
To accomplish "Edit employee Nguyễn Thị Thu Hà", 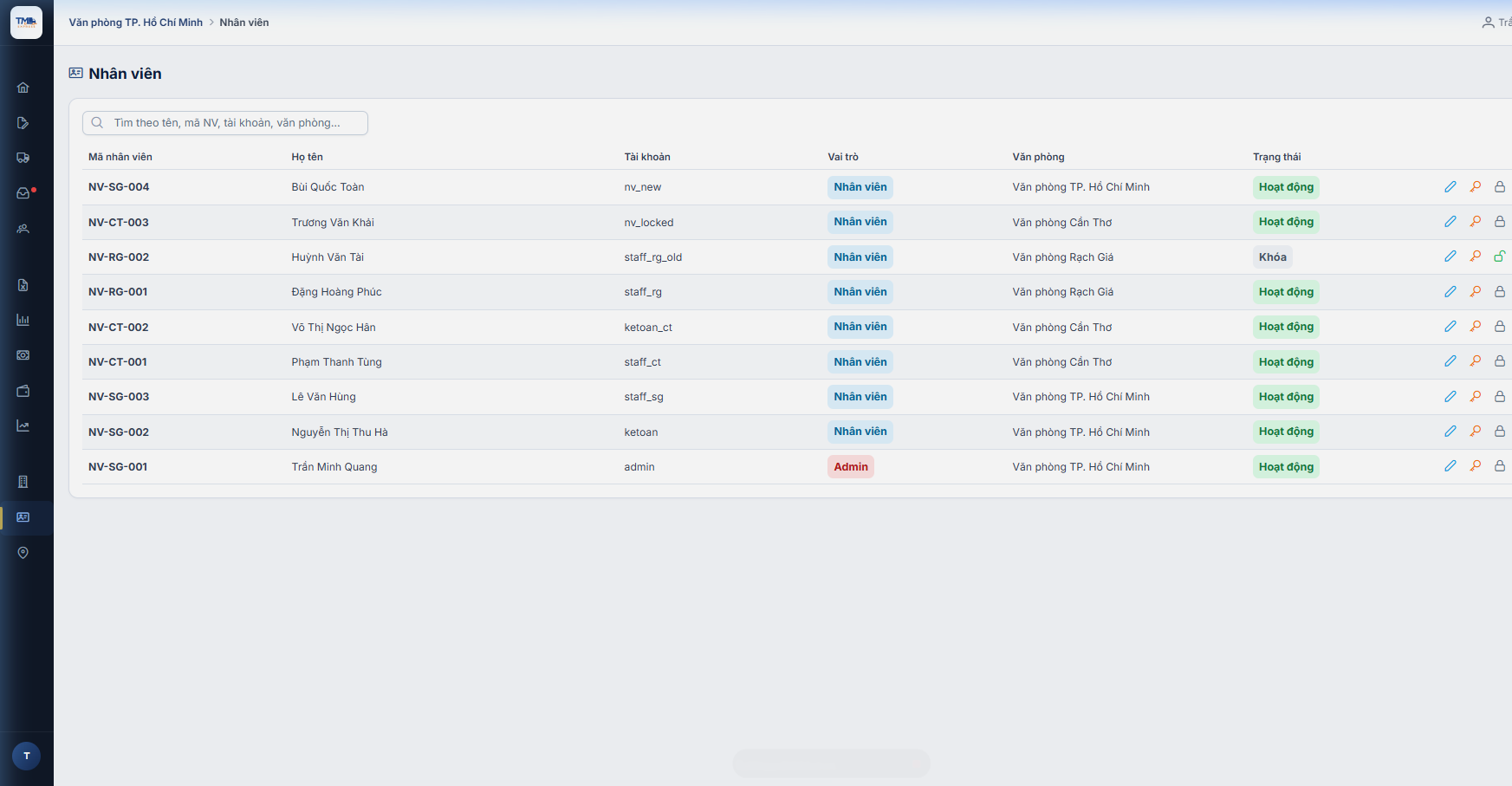I will click(x=1450, y=432).
